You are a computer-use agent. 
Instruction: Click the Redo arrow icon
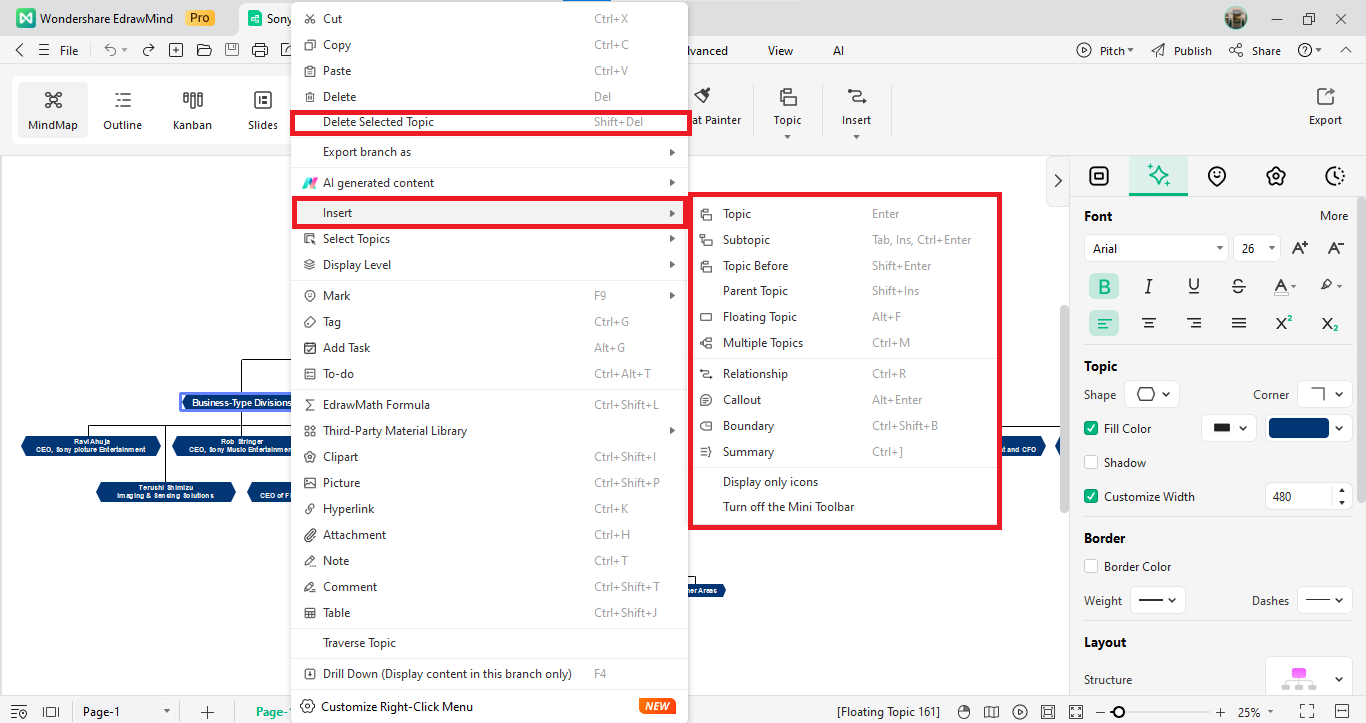click(x=148, y=50)
